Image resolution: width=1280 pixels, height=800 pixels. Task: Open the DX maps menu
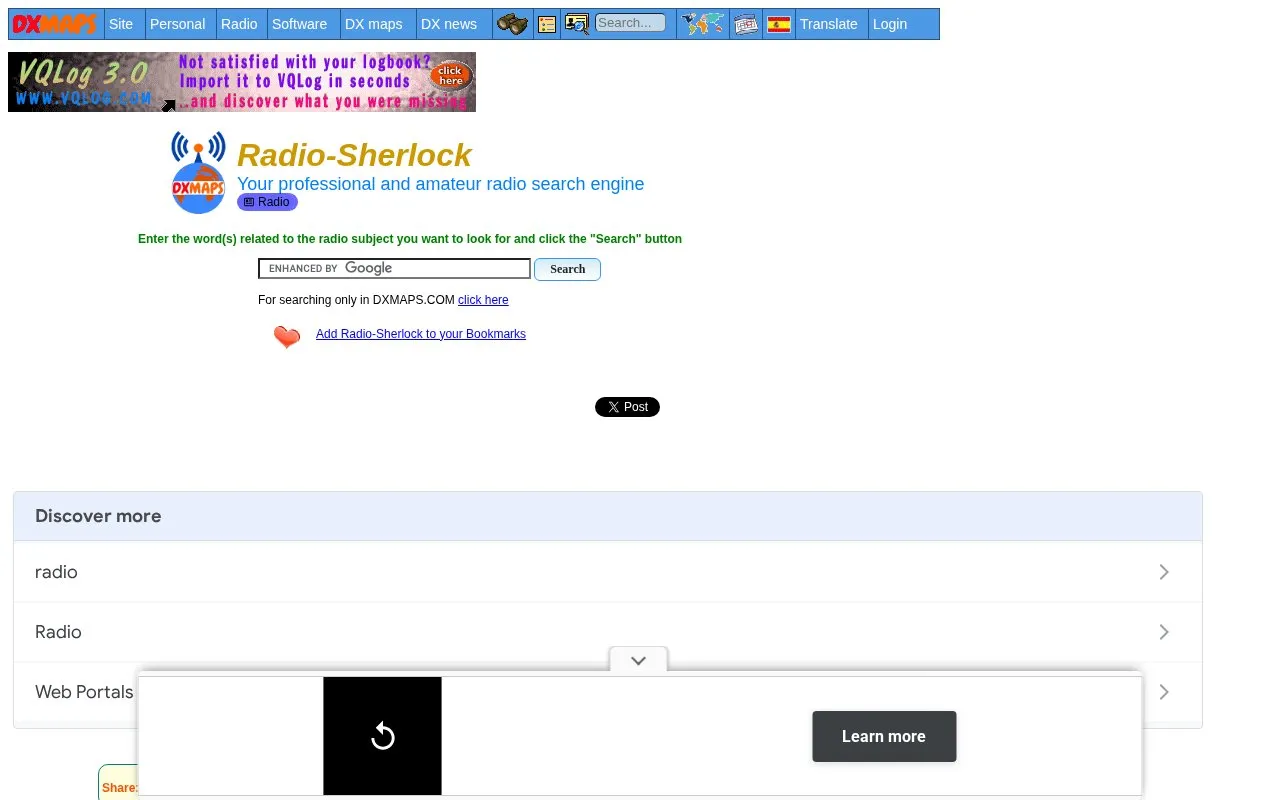click(x=374, y=24)
